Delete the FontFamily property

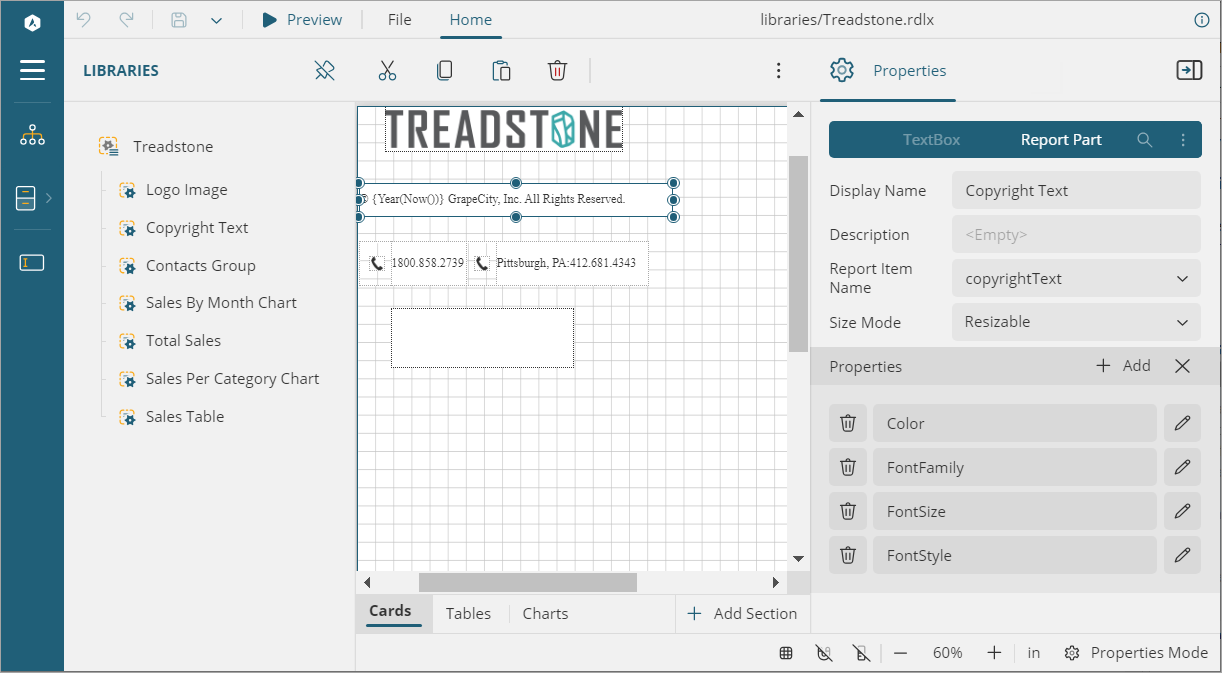tap(848, 467)
